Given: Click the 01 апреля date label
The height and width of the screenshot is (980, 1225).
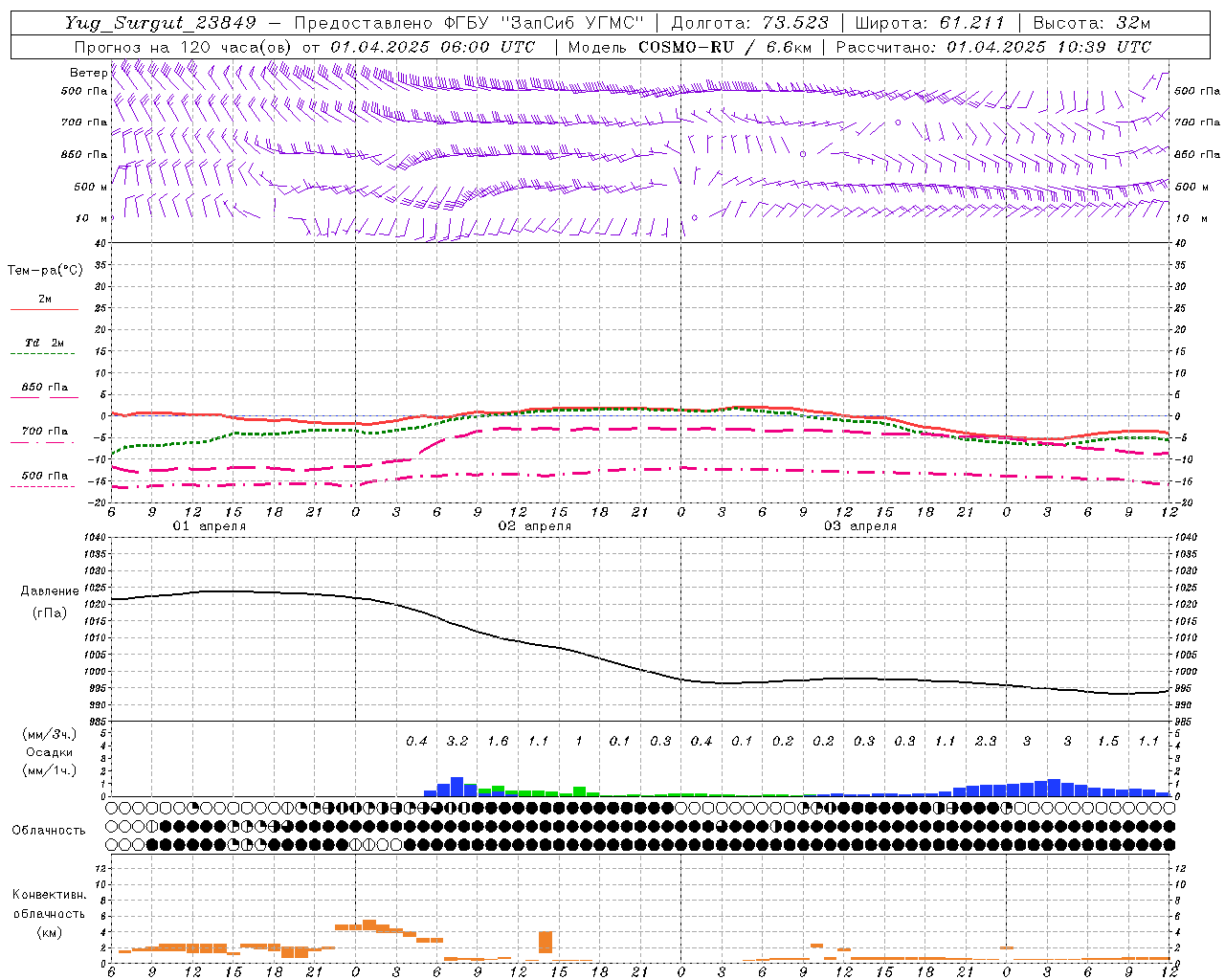Looking at the screenshot, I should [209, 526].
